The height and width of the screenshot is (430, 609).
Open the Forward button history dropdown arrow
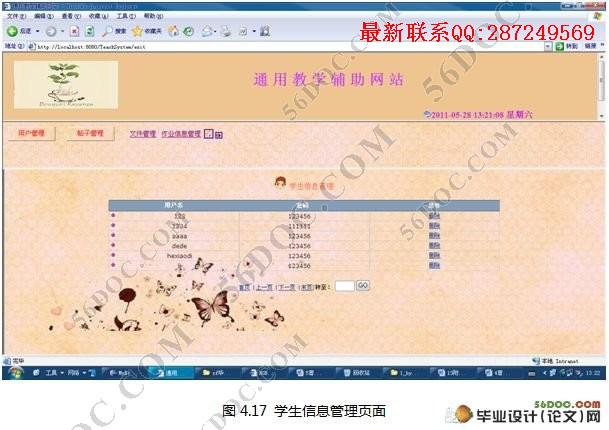point(62,31)
